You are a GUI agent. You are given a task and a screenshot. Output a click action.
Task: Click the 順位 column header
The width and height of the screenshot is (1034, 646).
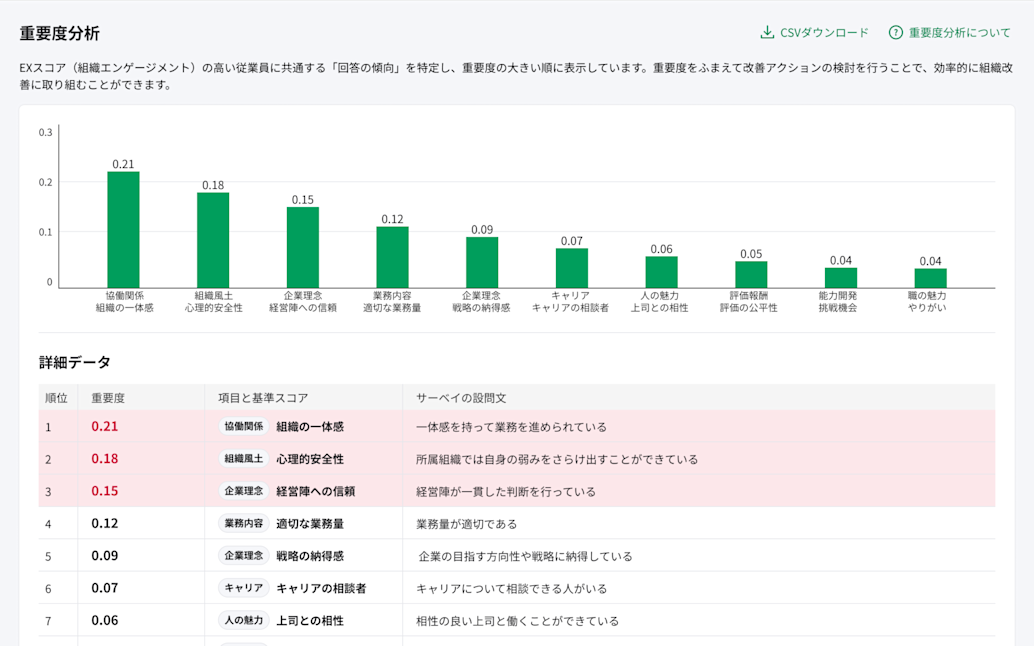tap(56, 398)
